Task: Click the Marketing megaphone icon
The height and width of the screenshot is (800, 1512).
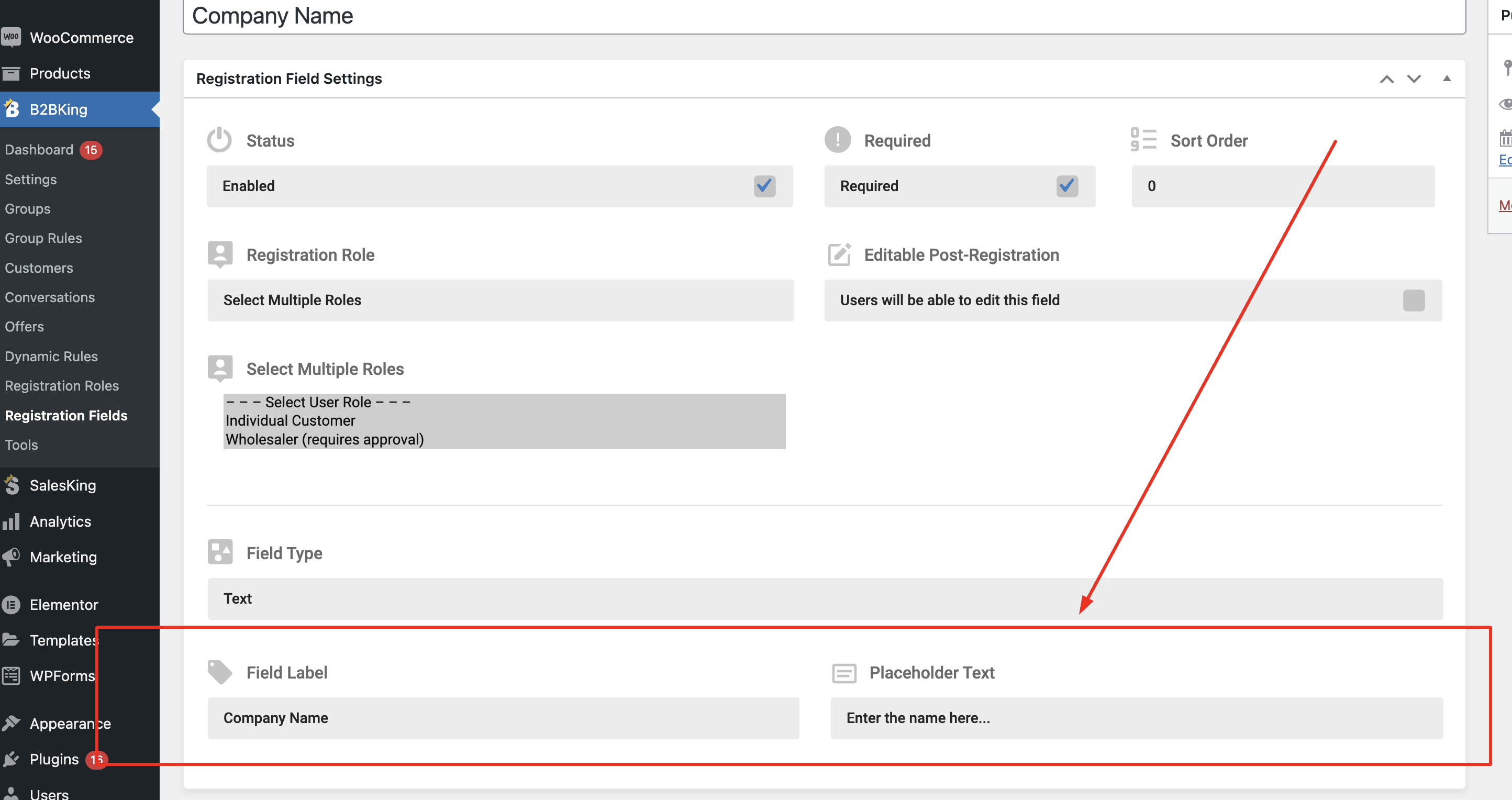Action: pos(11,557)
